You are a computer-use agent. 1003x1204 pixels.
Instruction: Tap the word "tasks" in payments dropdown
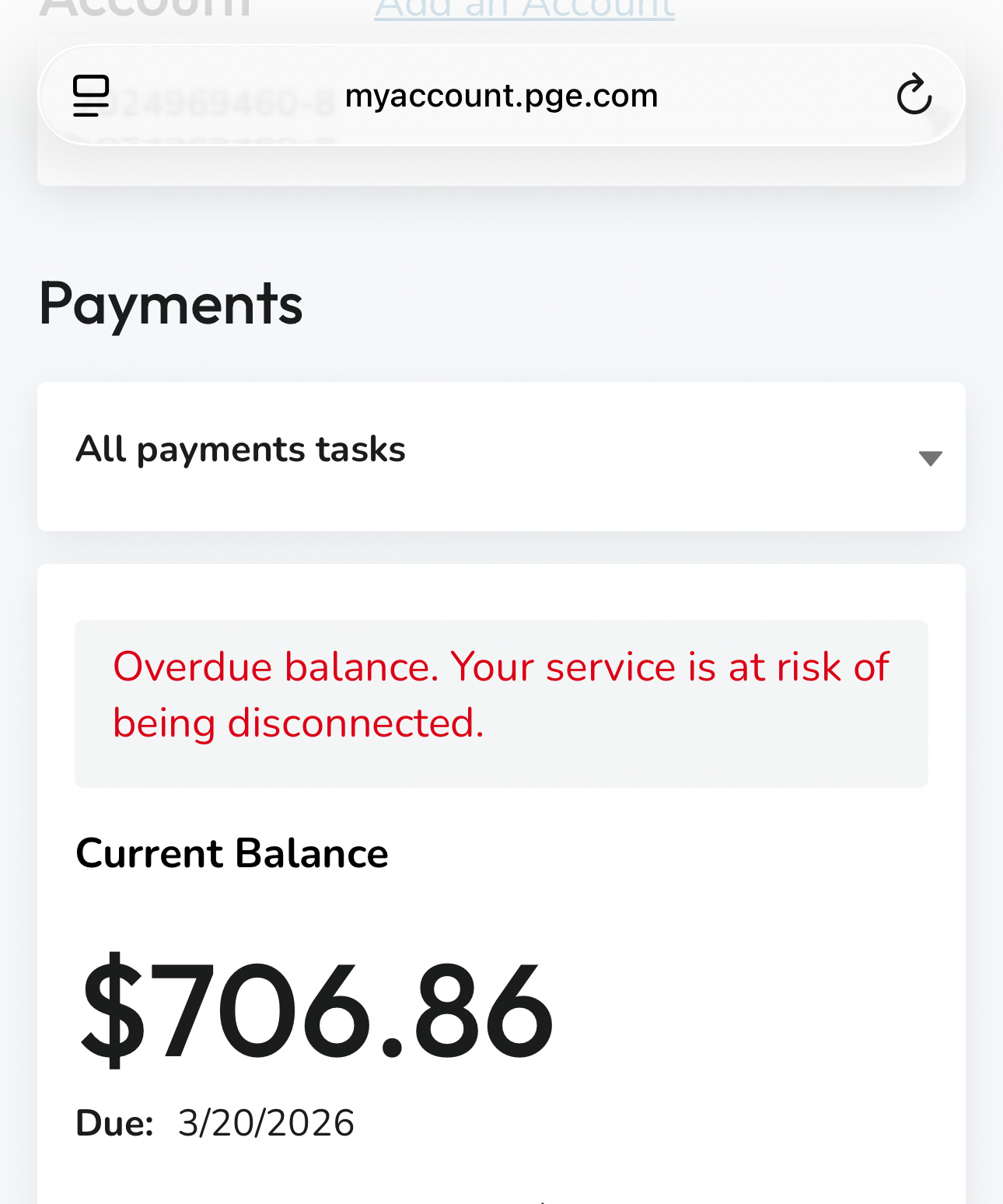tap(361, 450)
